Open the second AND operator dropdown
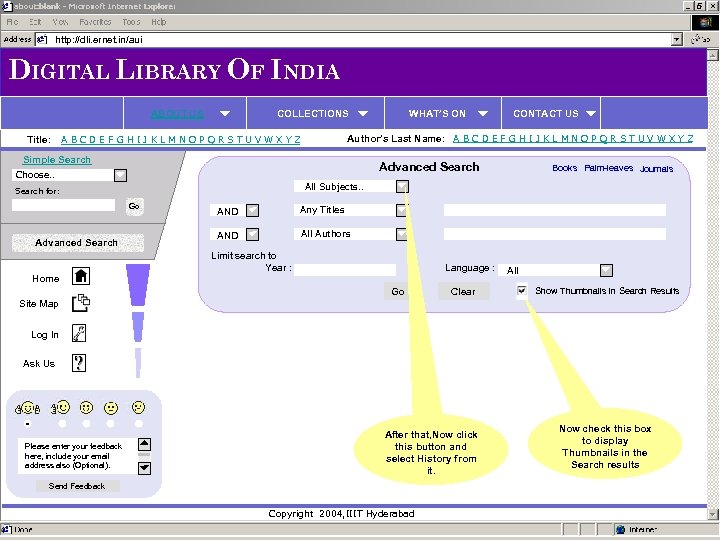720x540 pixels. click(253, 235)
